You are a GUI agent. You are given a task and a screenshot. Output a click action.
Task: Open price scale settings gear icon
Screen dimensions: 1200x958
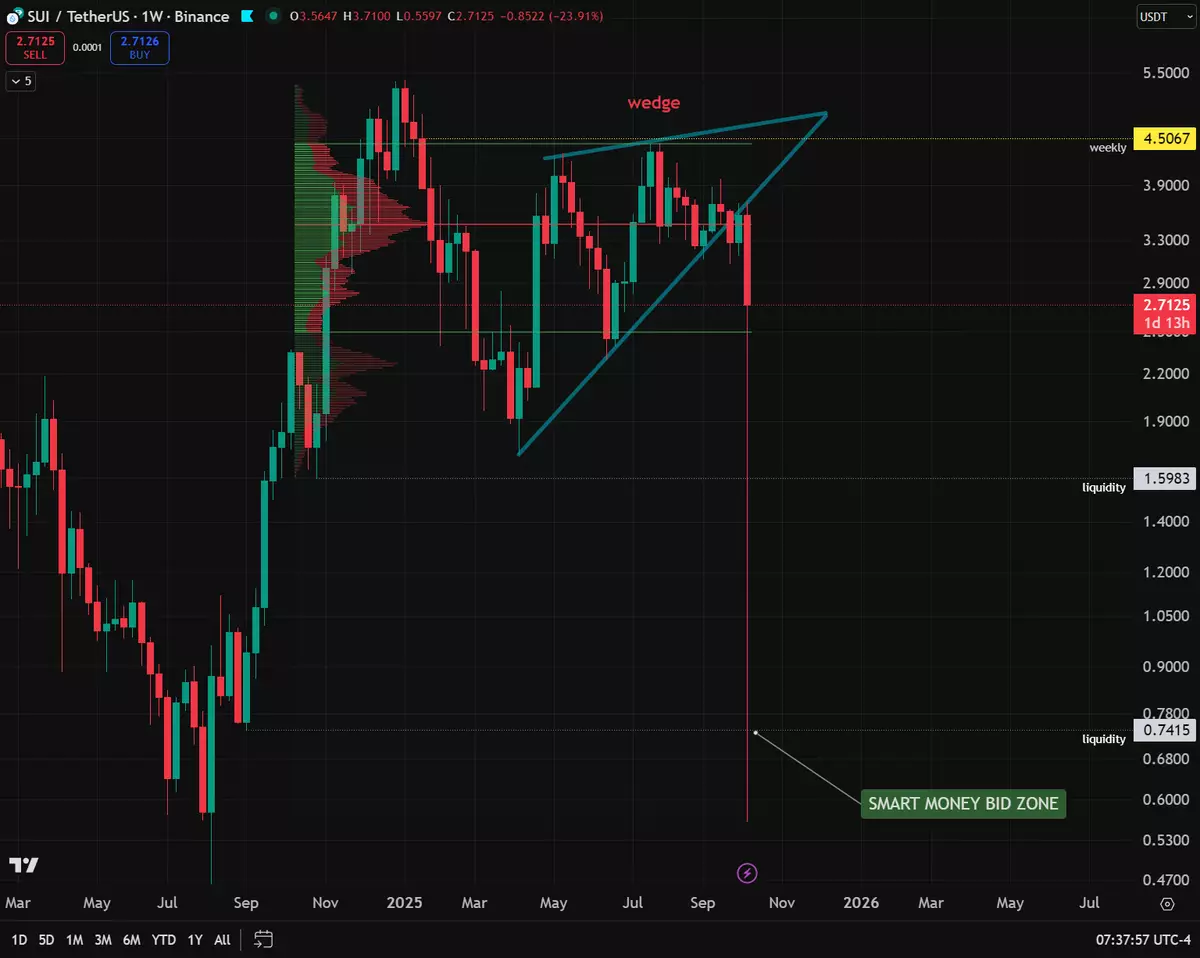click(1166, 903)
